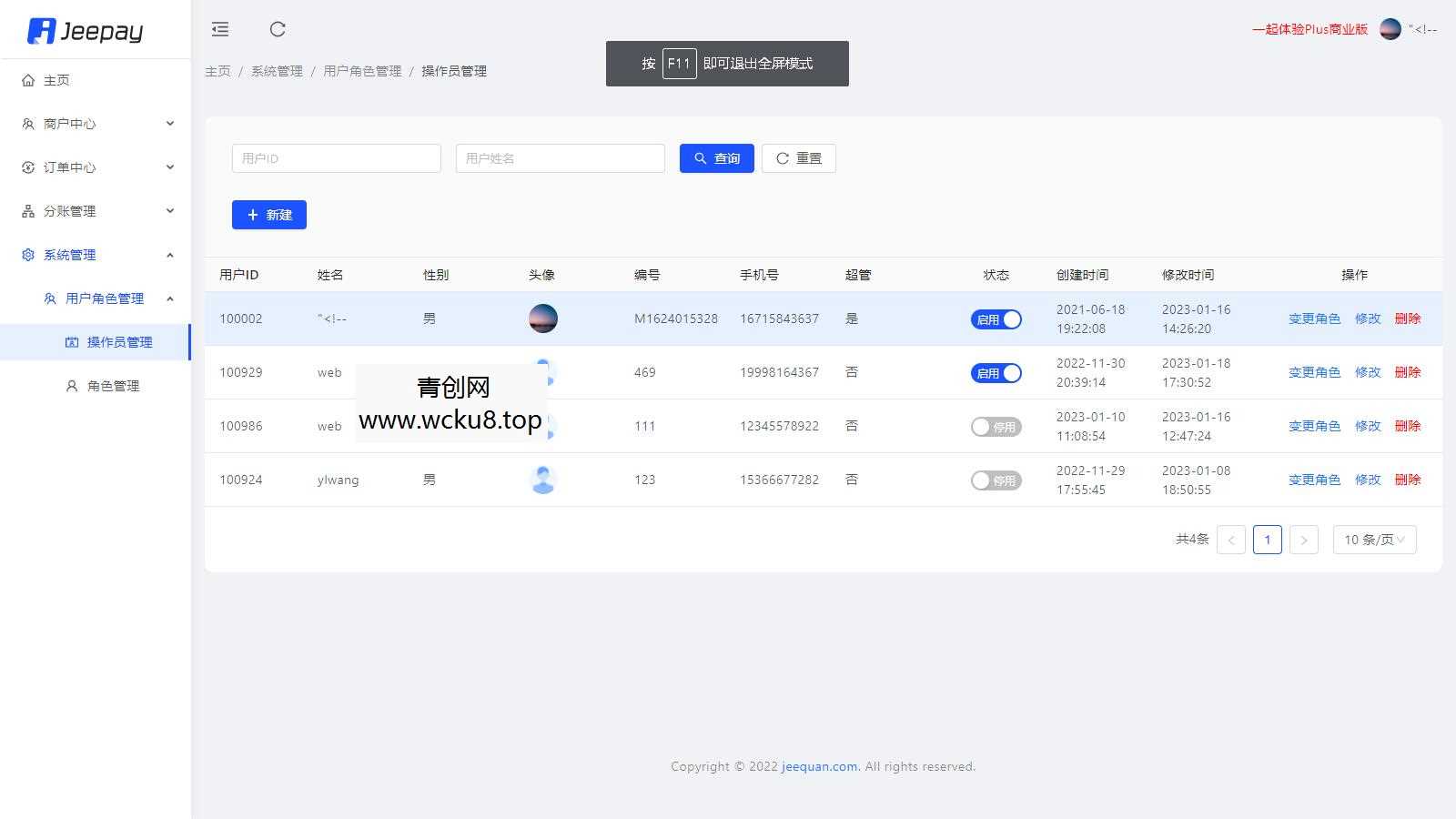Viewport: 1456px width, 819px height.
Task: Click the Jeepay logo
Action: pos(88,30)
